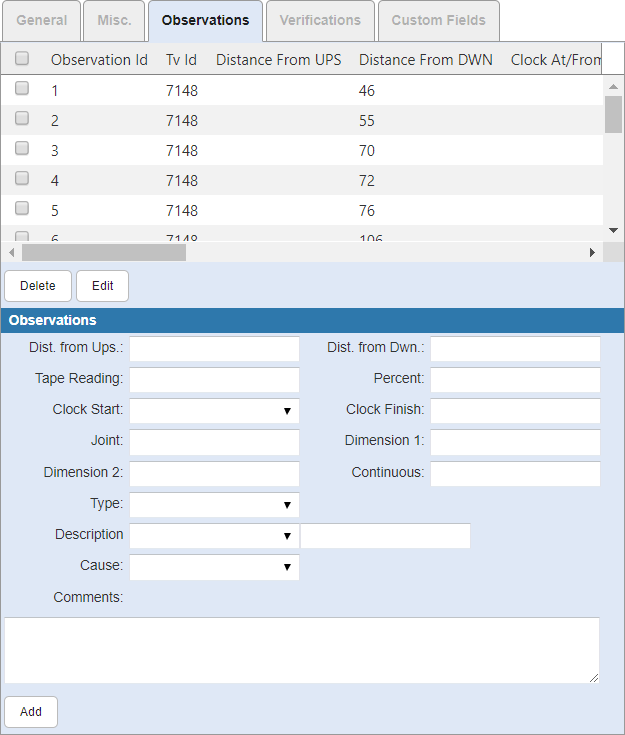Click the Edit button

coord(102,286)
